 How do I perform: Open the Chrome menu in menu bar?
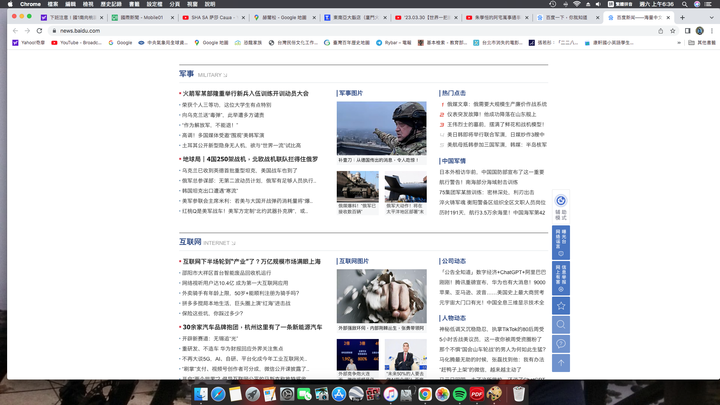[30, 4]
